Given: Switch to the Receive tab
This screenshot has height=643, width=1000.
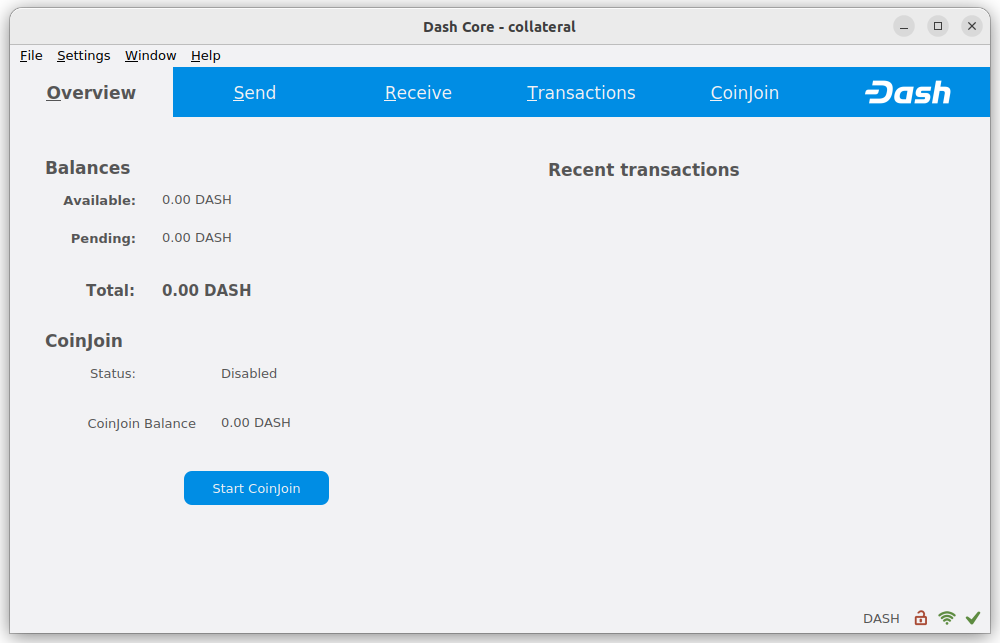Looking at the screenshot, I should tap(418, 92).
